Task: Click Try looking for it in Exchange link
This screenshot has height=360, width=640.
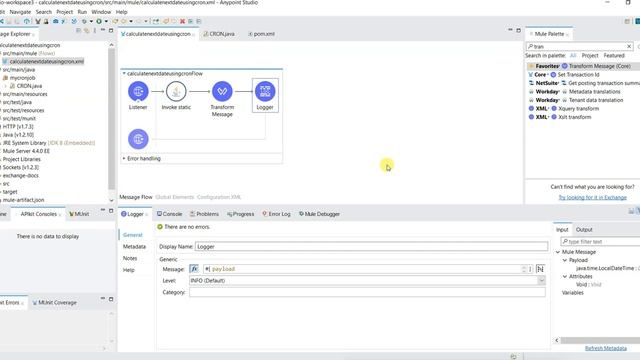Action: (x=593, y=198)
